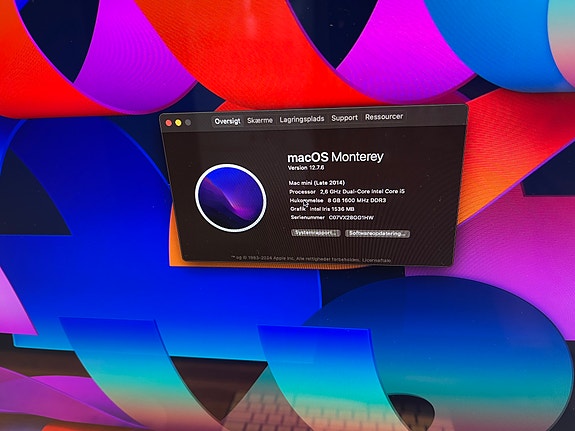Open the Licensaftale link

pos(377,260)
